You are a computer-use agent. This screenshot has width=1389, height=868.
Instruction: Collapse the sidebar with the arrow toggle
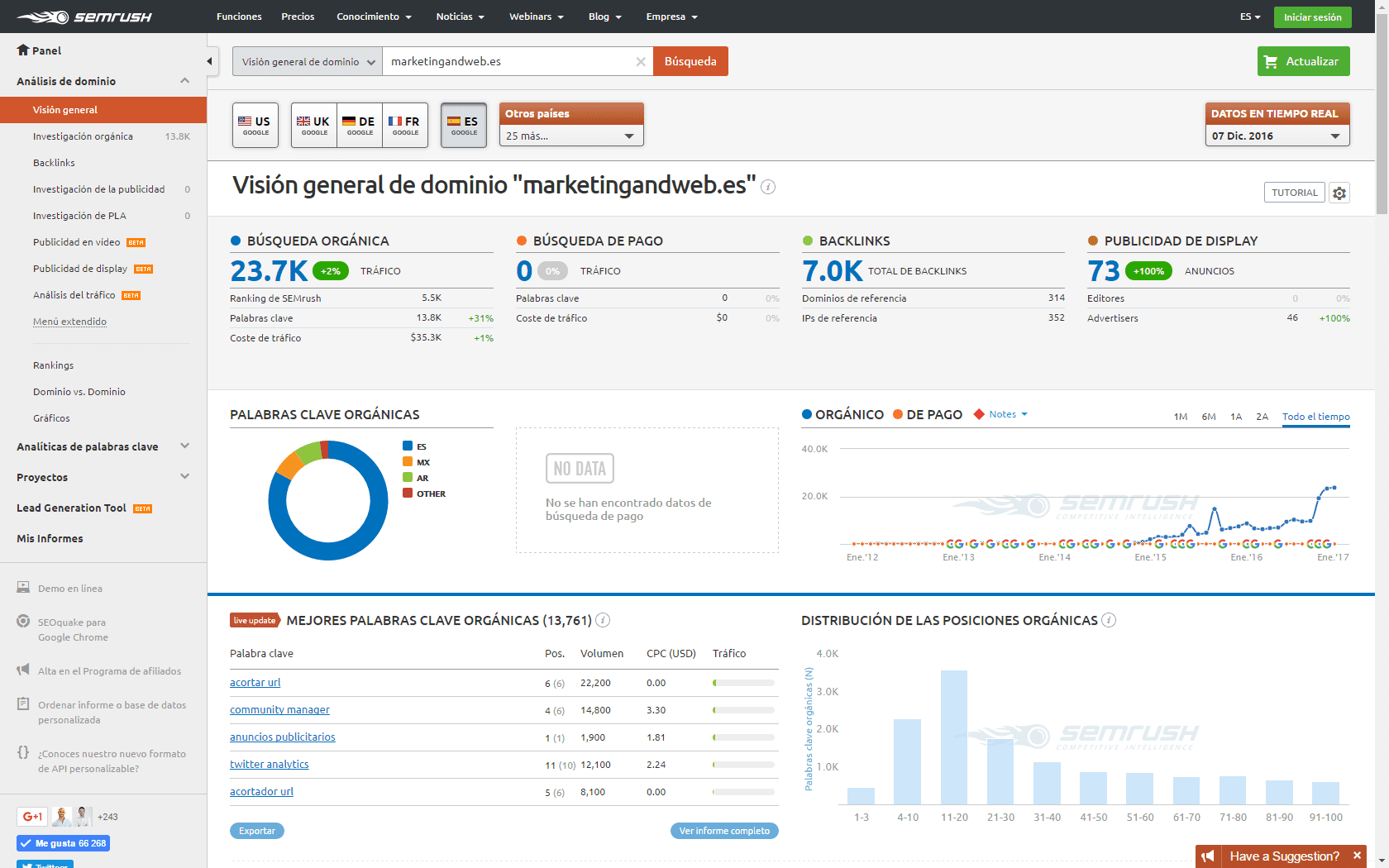click(x=210, y=61)
